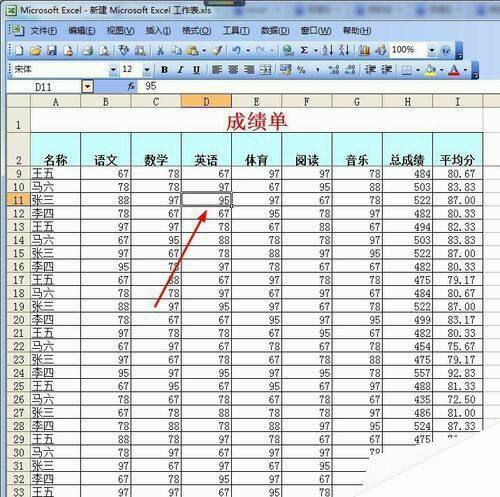The height and width of the screenshot is (497, 500).
Task: Click the Insert Function fx button
Action: pos(131,86)
